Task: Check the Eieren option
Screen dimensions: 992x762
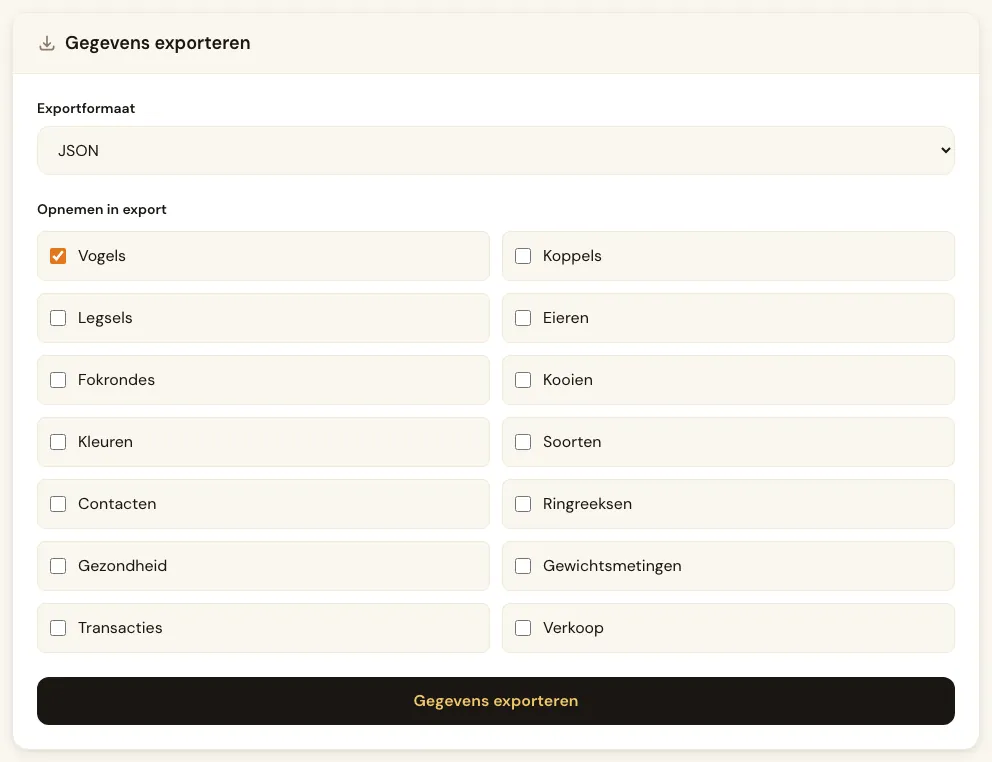Action: coord(523,318)
